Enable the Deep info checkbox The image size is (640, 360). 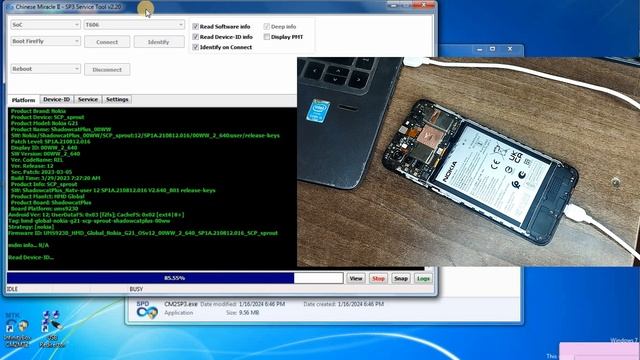(267, 27)
